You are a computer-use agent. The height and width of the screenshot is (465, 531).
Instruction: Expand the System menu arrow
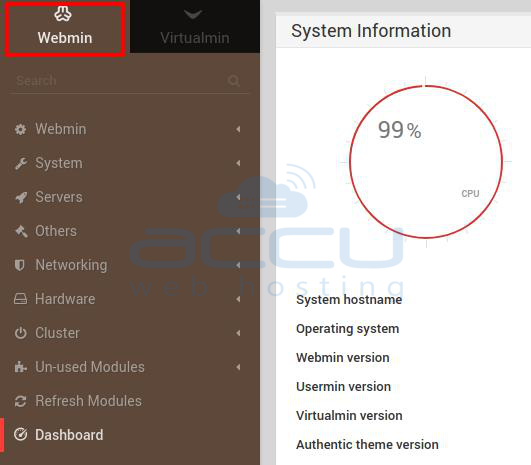coord(238,163)
